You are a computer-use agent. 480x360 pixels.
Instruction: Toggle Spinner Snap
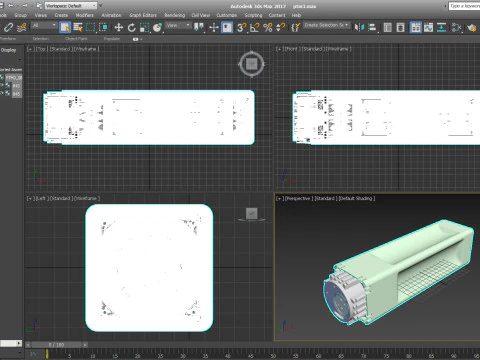point(281,27)
